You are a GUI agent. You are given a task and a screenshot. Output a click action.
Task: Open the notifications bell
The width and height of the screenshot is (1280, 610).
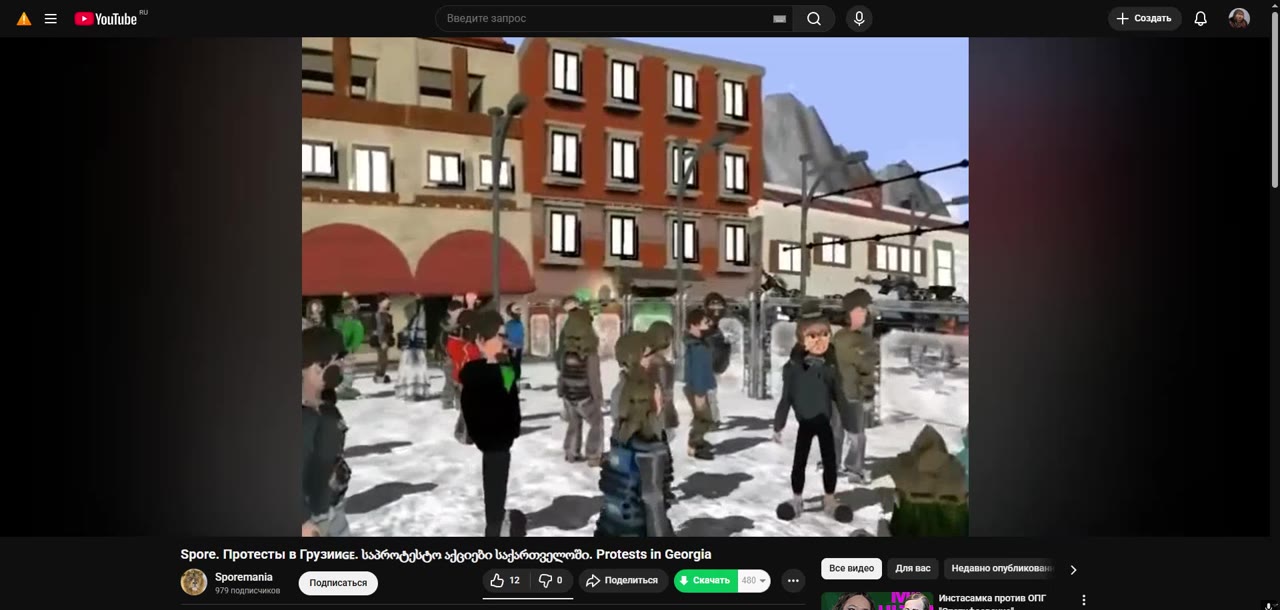click(1201, 19)
